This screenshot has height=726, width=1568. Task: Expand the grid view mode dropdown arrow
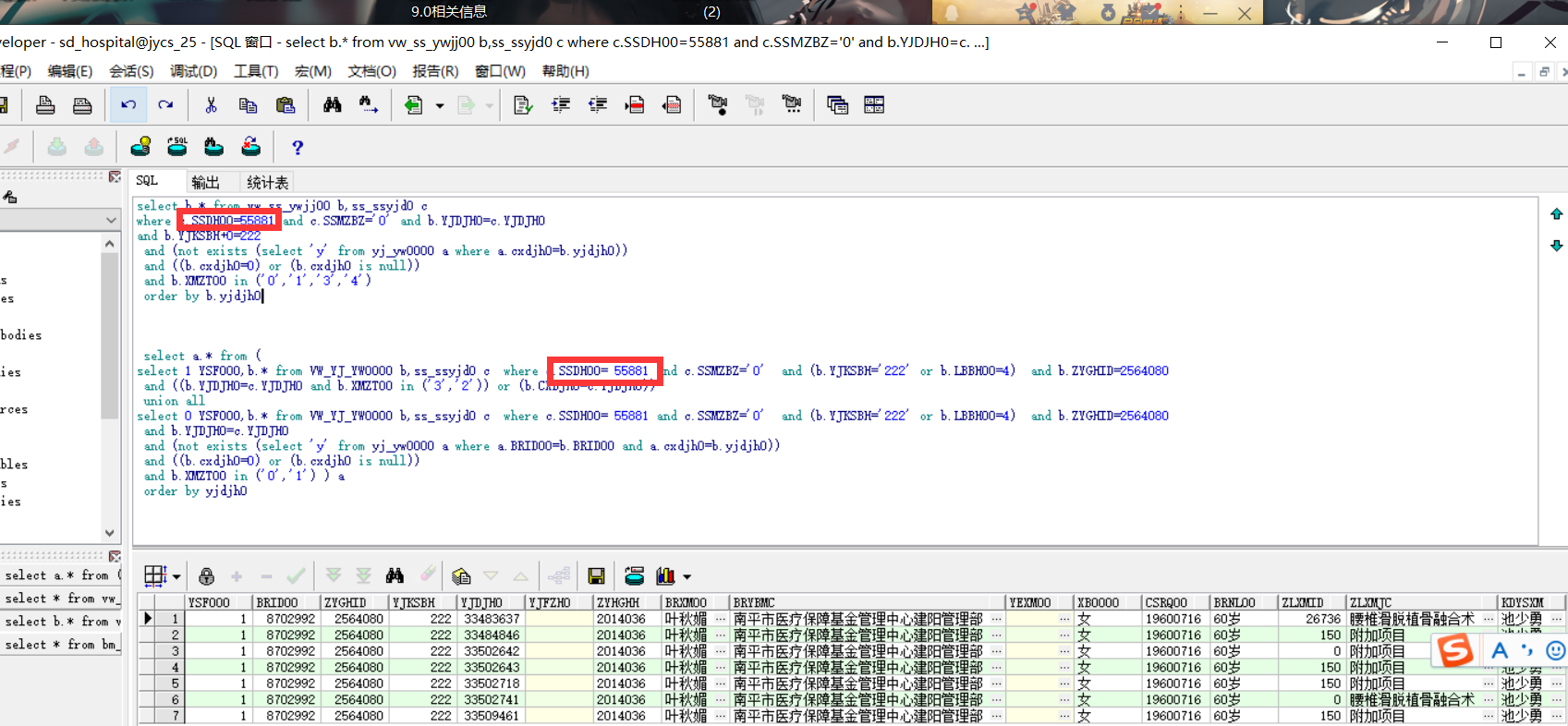[x=176, y=577]
